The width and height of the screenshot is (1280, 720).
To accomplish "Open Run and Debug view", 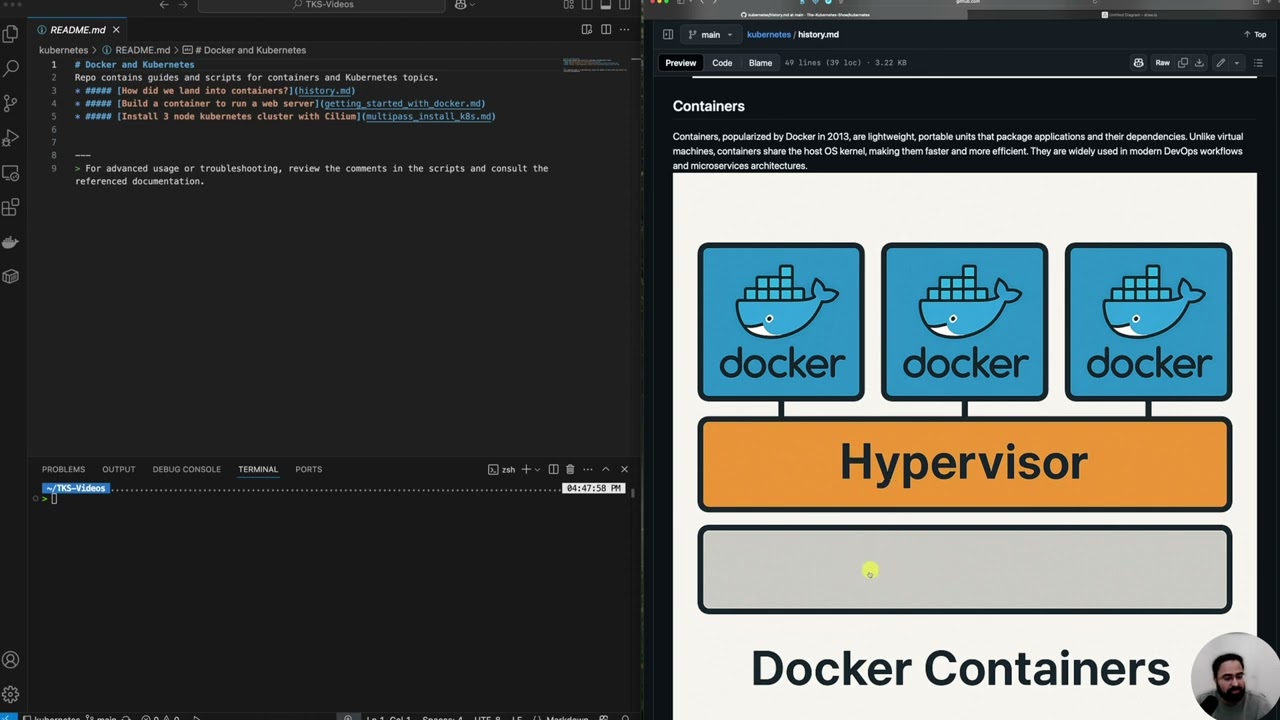I will click(11, 138).
